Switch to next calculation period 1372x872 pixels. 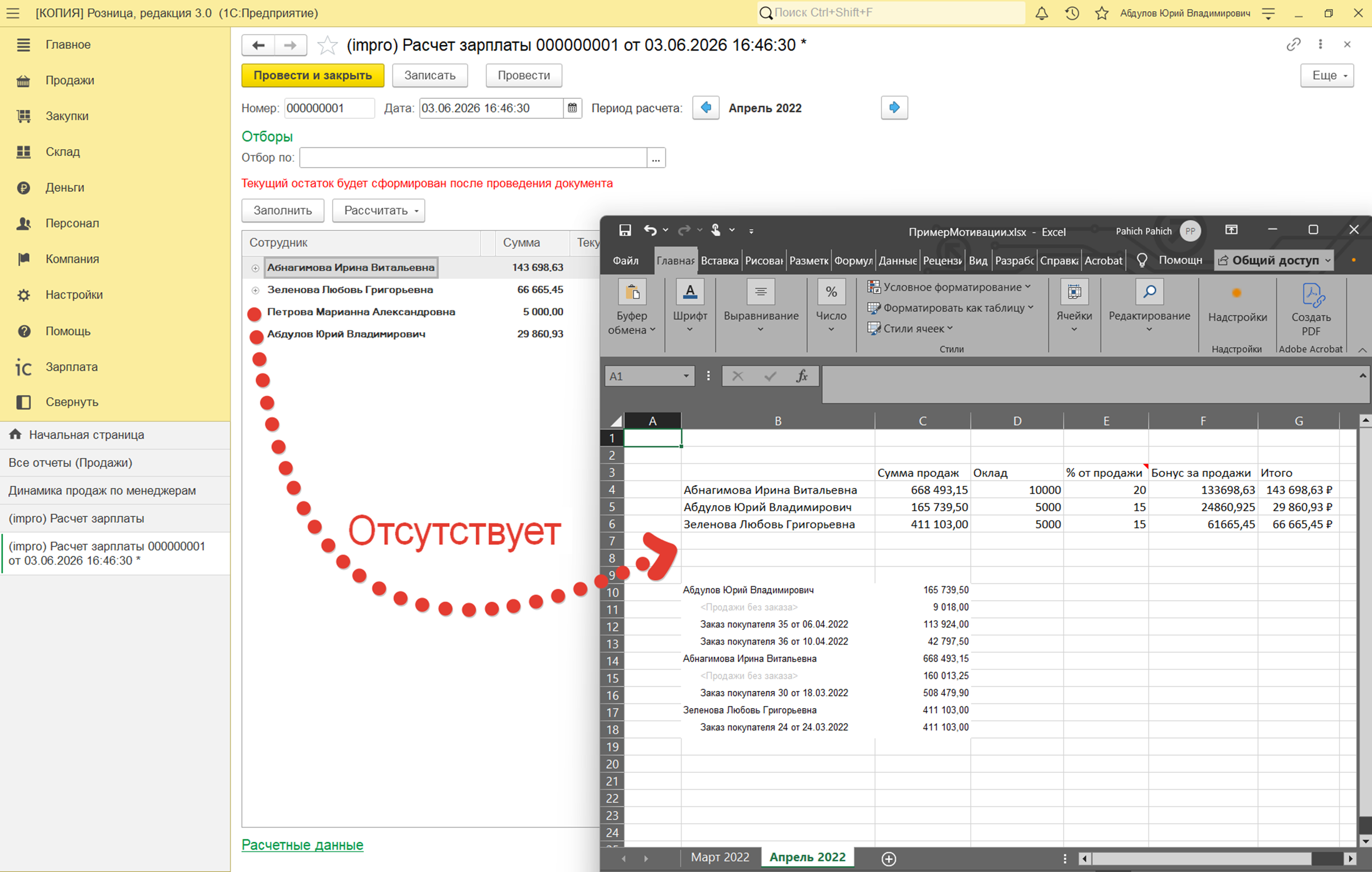894,108
